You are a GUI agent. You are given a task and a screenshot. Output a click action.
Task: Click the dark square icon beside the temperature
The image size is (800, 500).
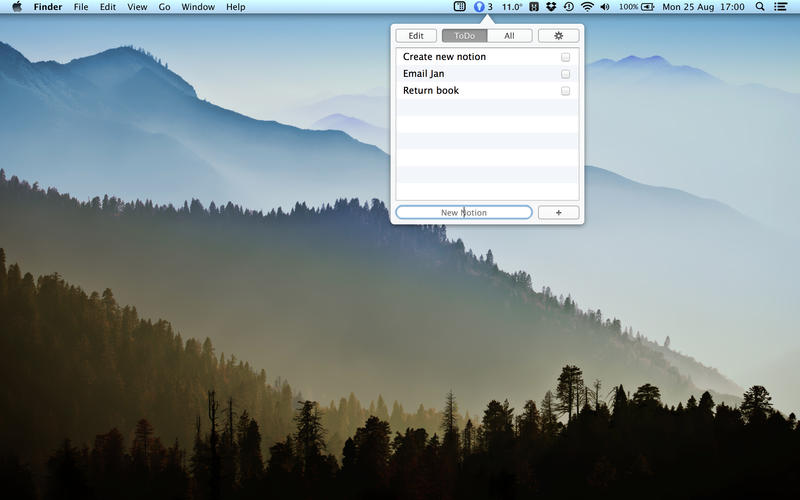tap(534, 7)
